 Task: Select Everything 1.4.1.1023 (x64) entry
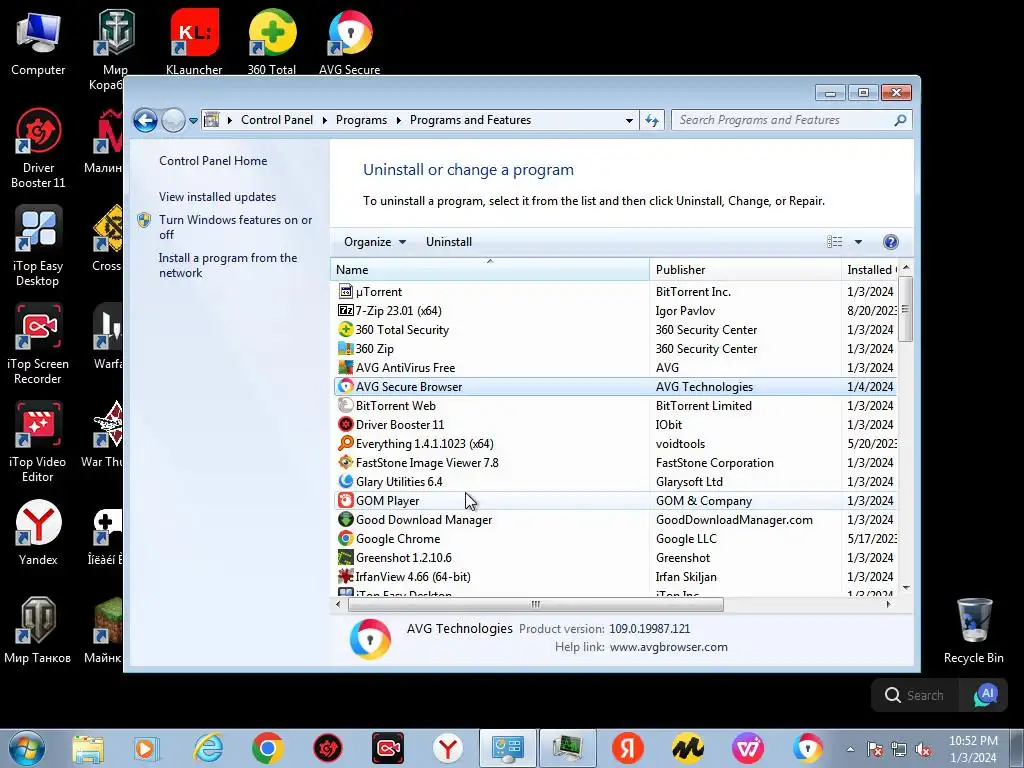[615, 443]
